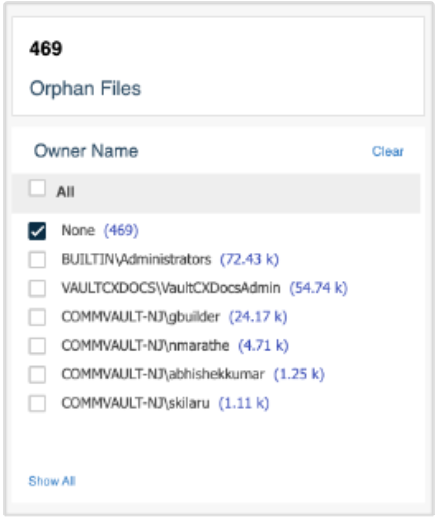Tick the COMMVAULT-NJ\nmarathe checkbox
The image size is (435, 517).
point(37,346)
